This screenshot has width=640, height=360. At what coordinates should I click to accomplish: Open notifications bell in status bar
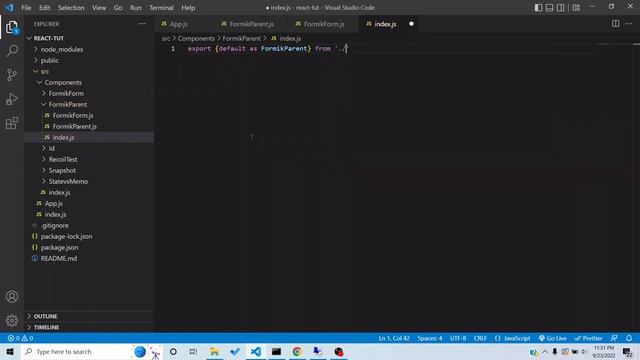[629, 338]
